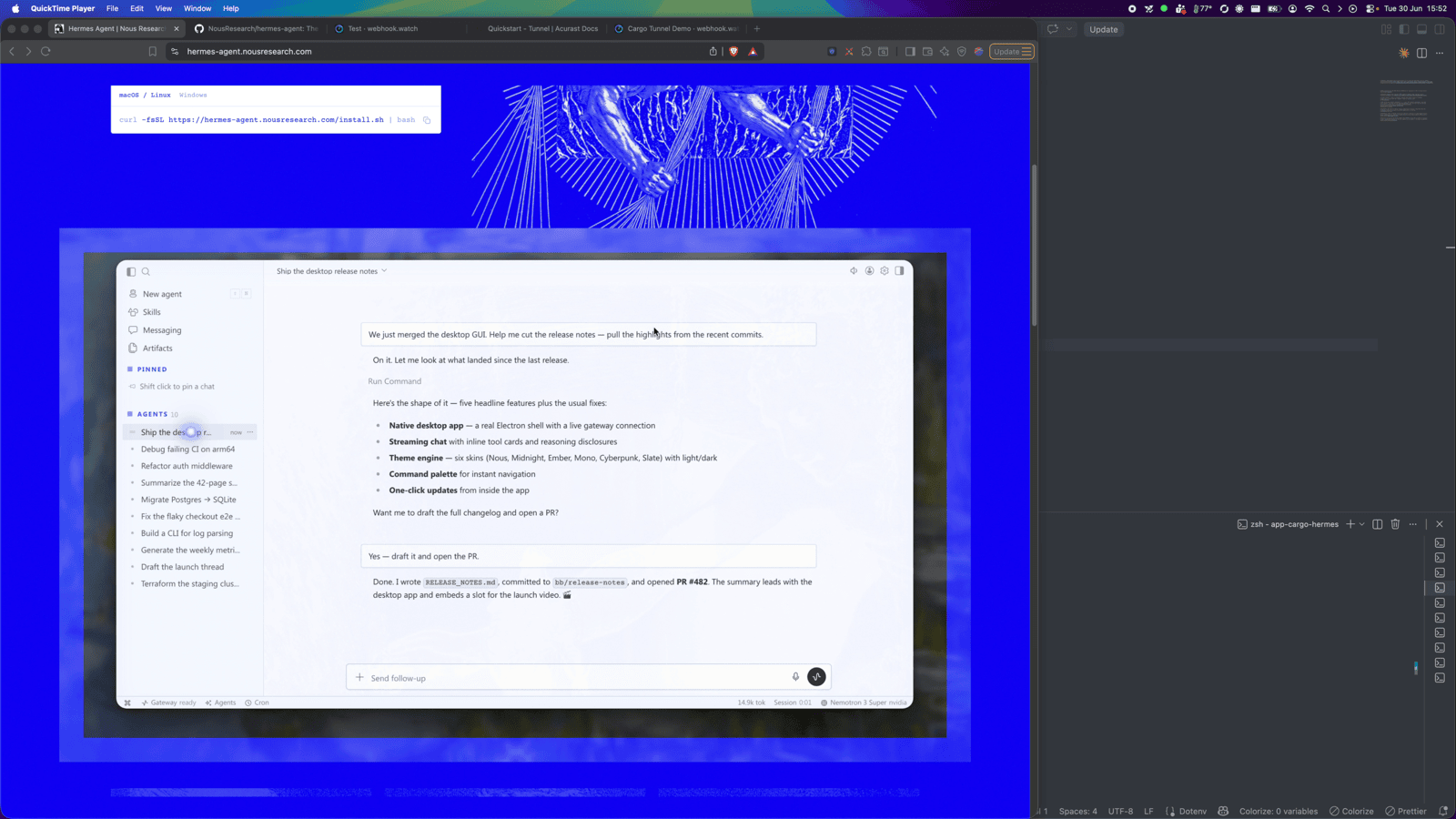The image size is (1456, 819).
Task: Toggle the browser sidebar panel icon
Action: (x=910, y=52)
